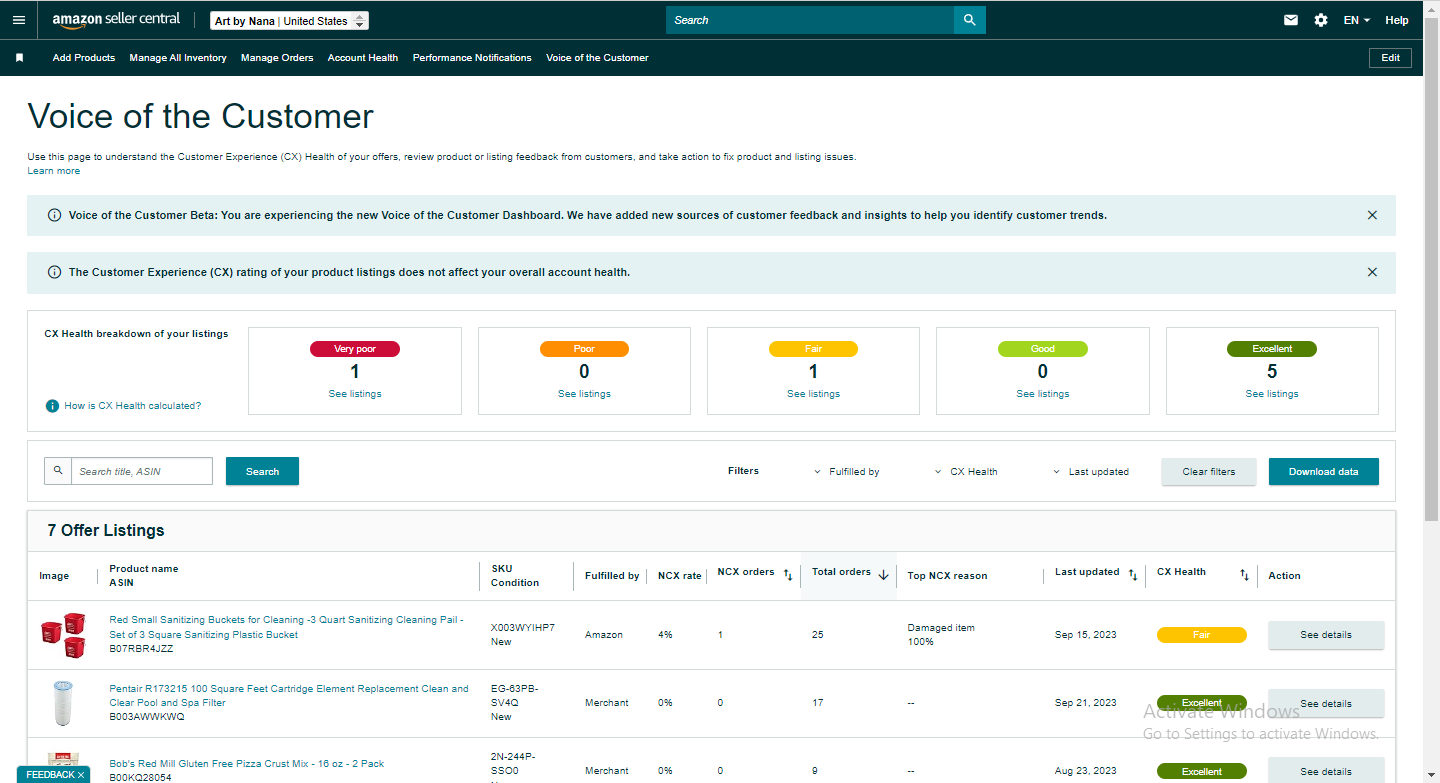1440x783 pixels.
Task: Click the Fair CX Health badge in buckets row
Action: pos(1202,635)
